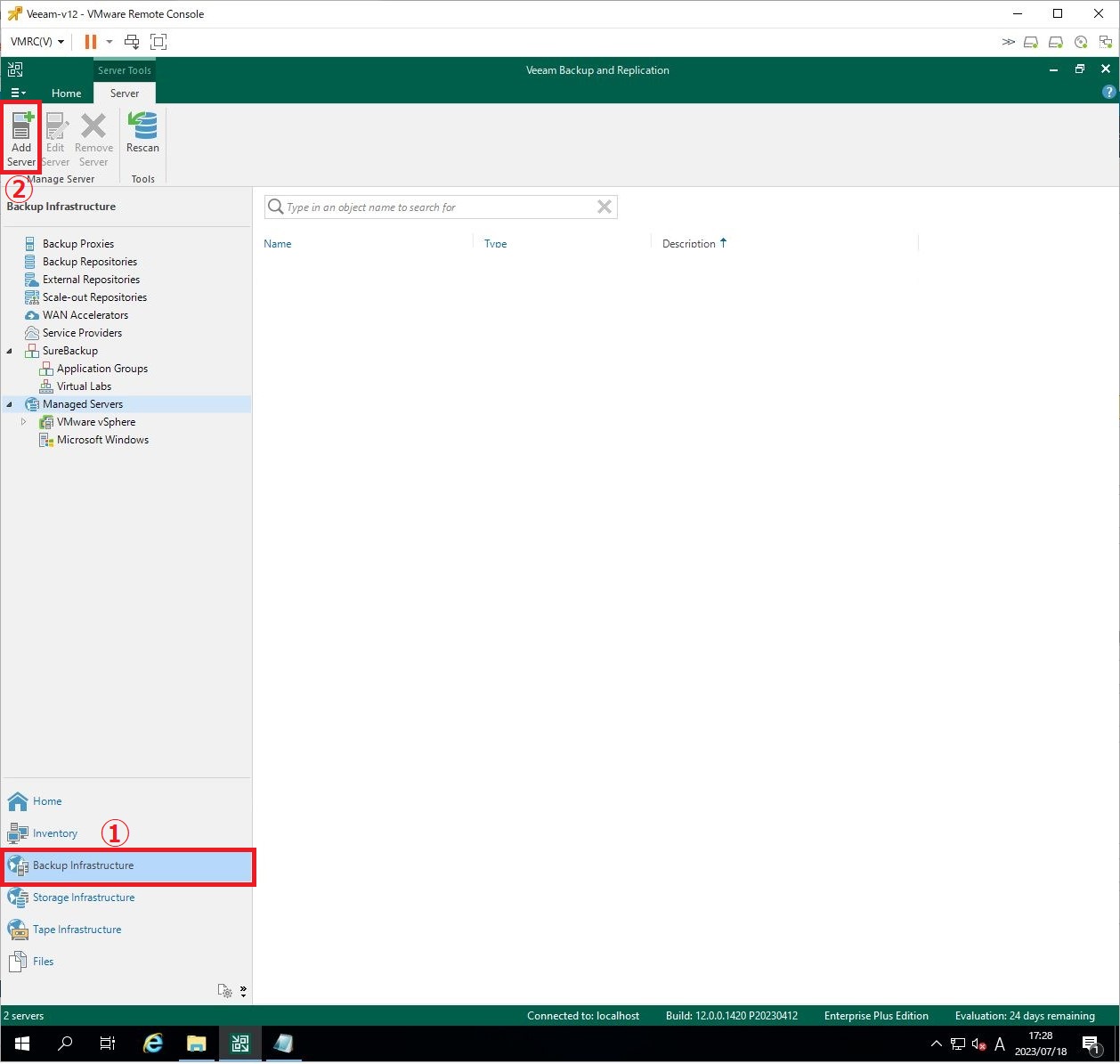
Task: Click the send Ctrl+Alt+Del icon
Action: tap(132, 42)
